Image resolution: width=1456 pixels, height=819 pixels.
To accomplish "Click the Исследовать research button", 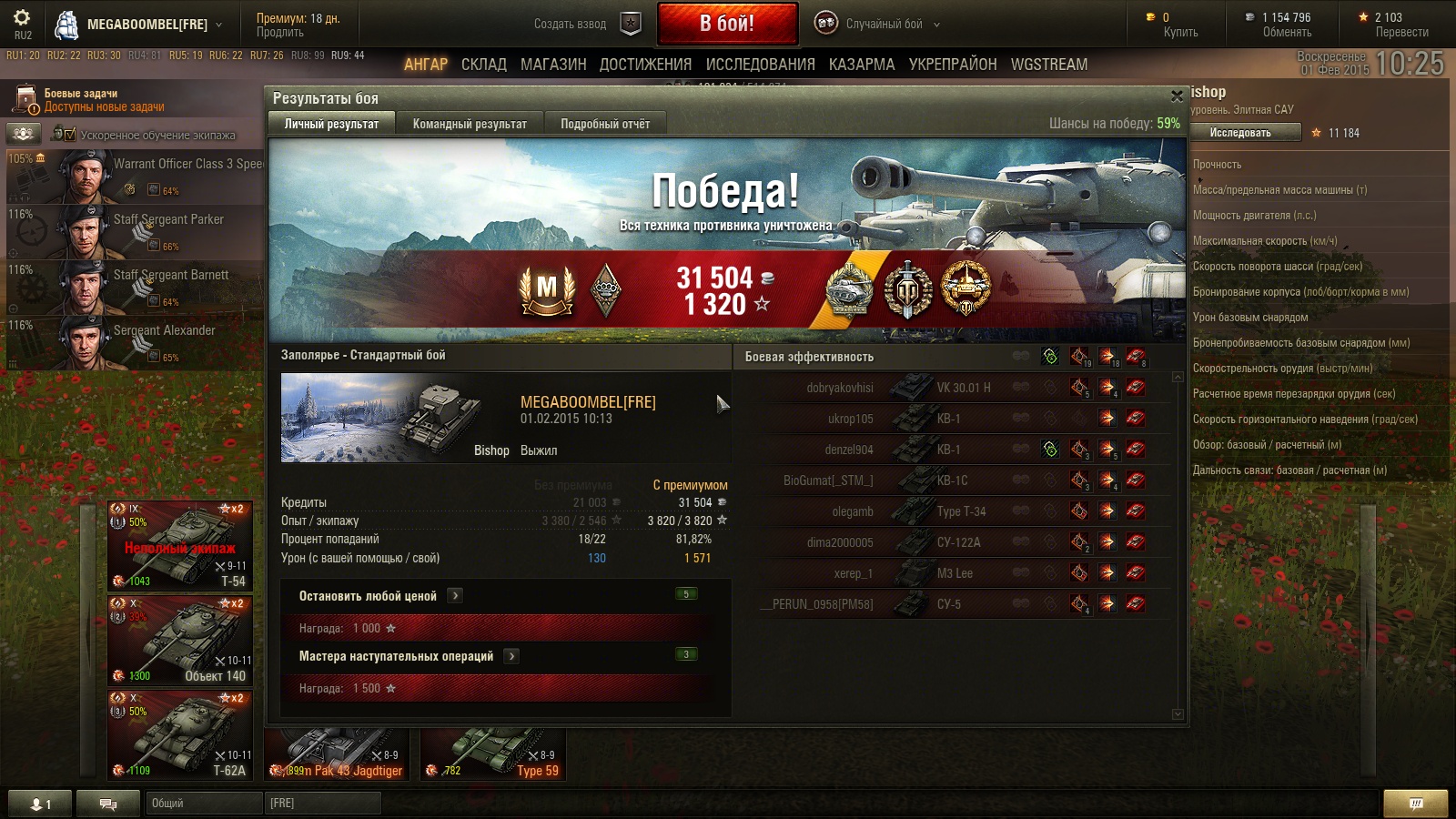I will point(1240,133).
